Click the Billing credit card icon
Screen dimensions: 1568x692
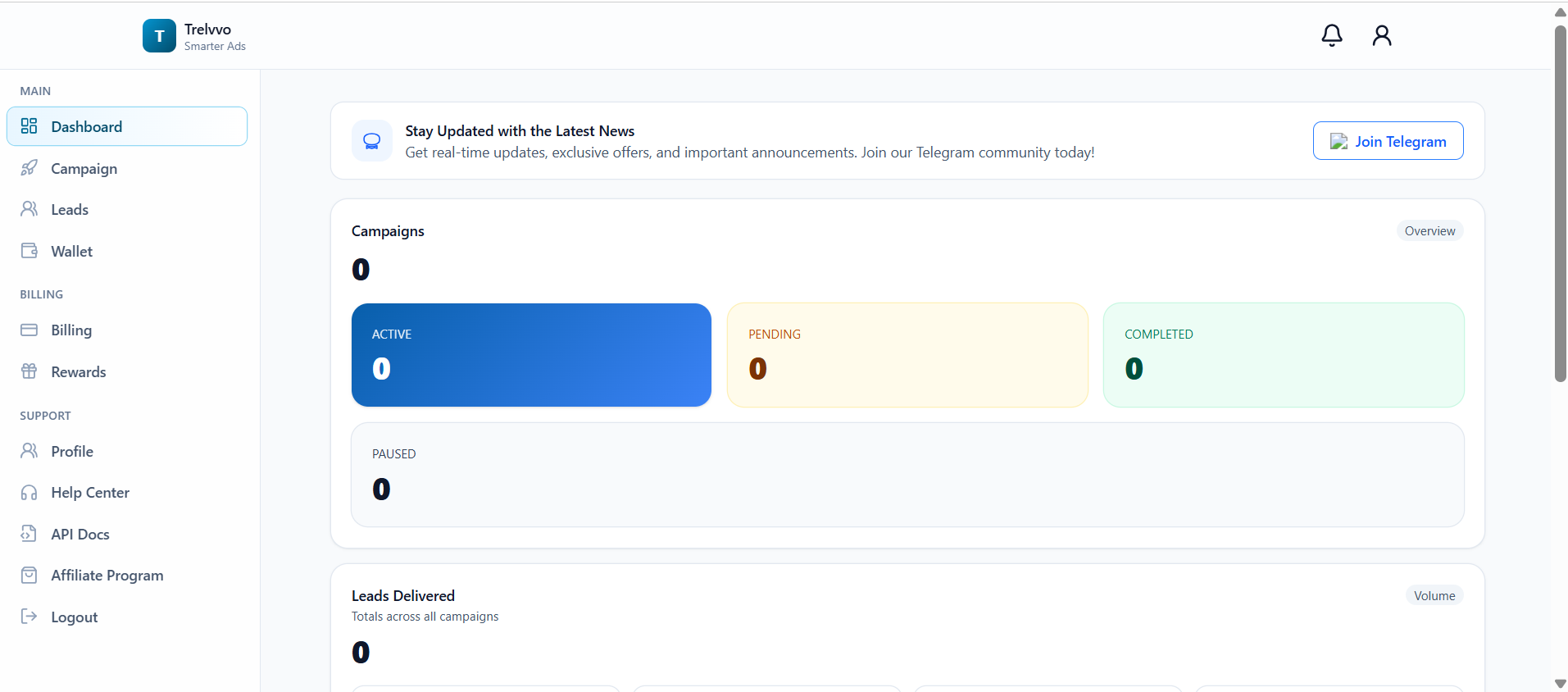(30, 330)
